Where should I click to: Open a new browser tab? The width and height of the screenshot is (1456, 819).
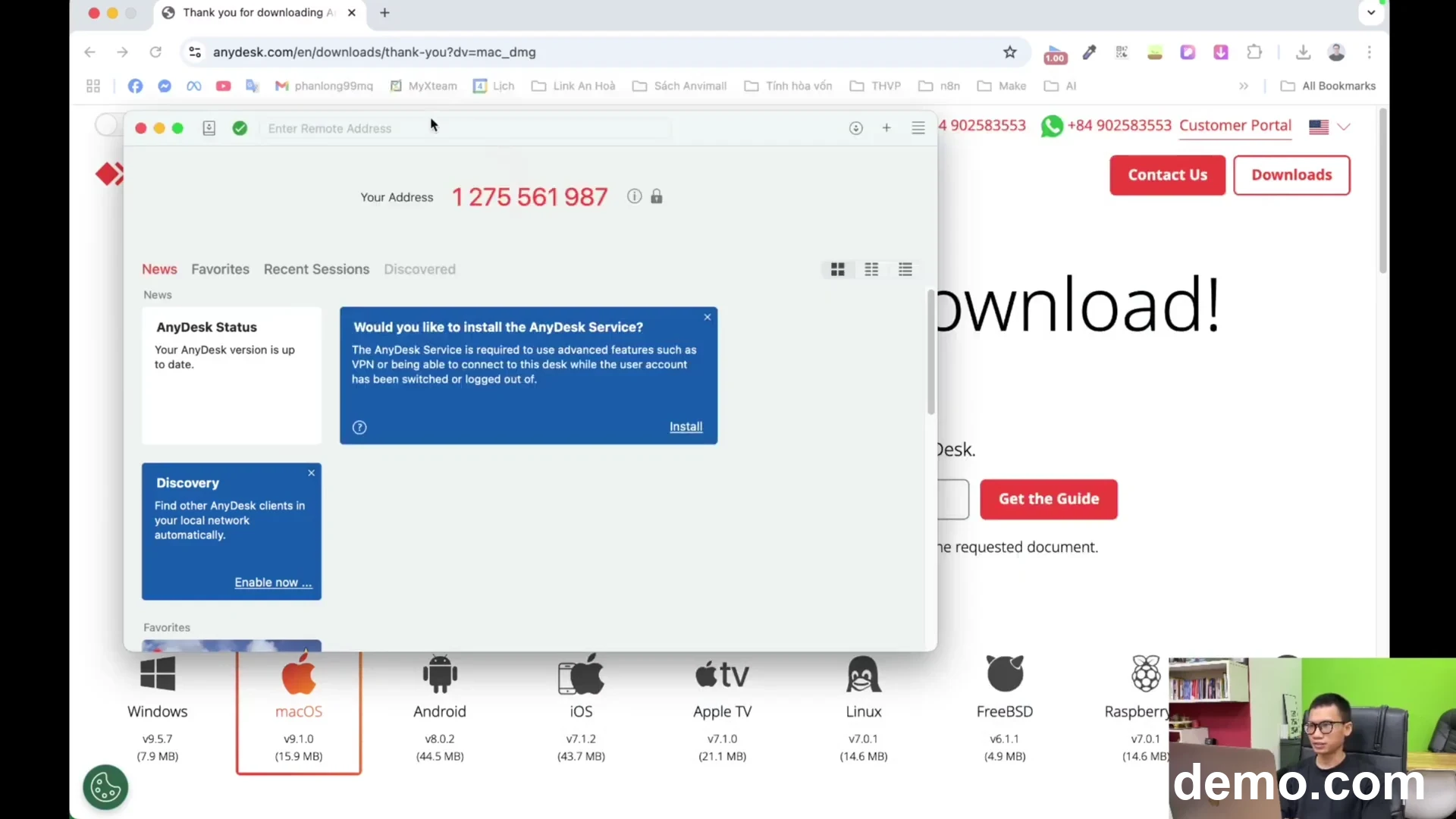tap(385, 13)
